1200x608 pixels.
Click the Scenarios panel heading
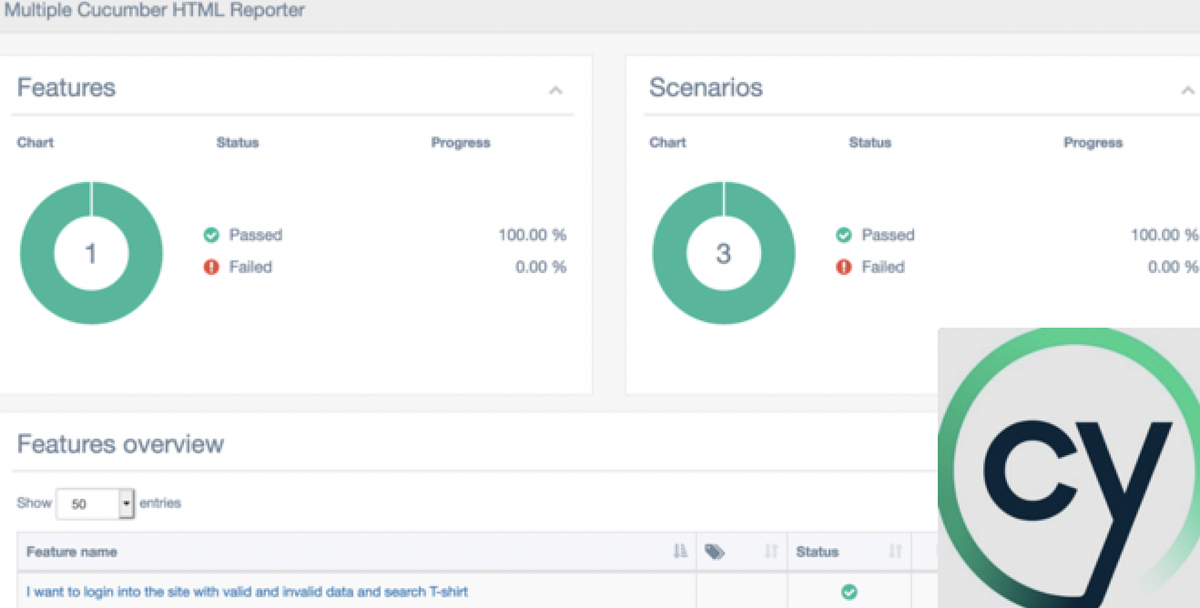pos(706,87)
